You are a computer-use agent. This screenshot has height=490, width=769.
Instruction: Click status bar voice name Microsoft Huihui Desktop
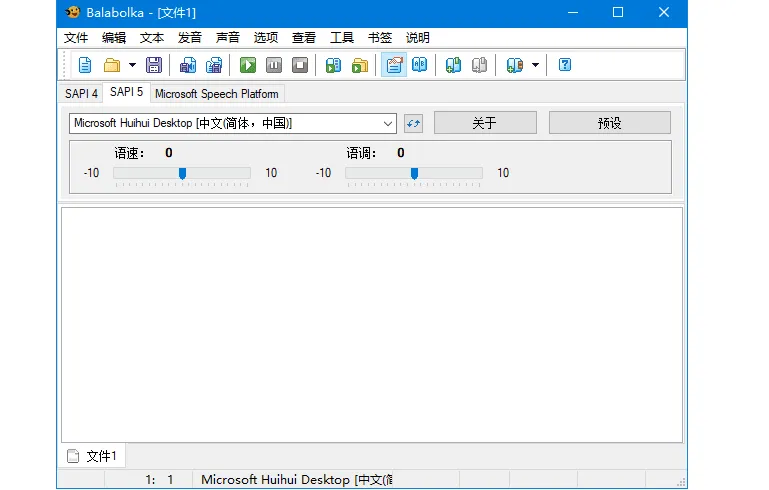[297, 479]
